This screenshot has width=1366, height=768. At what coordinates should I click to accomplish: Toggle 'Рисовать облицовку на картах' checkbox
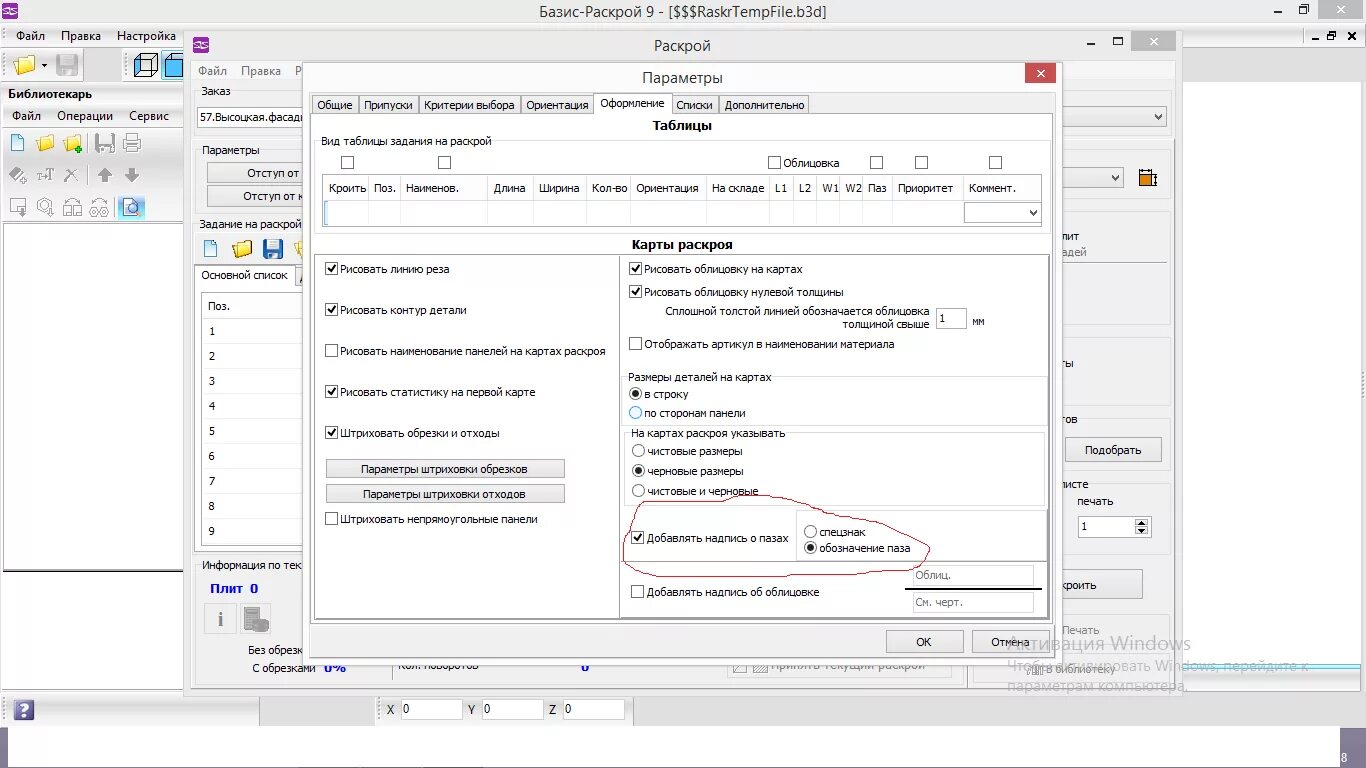(635, 269)
